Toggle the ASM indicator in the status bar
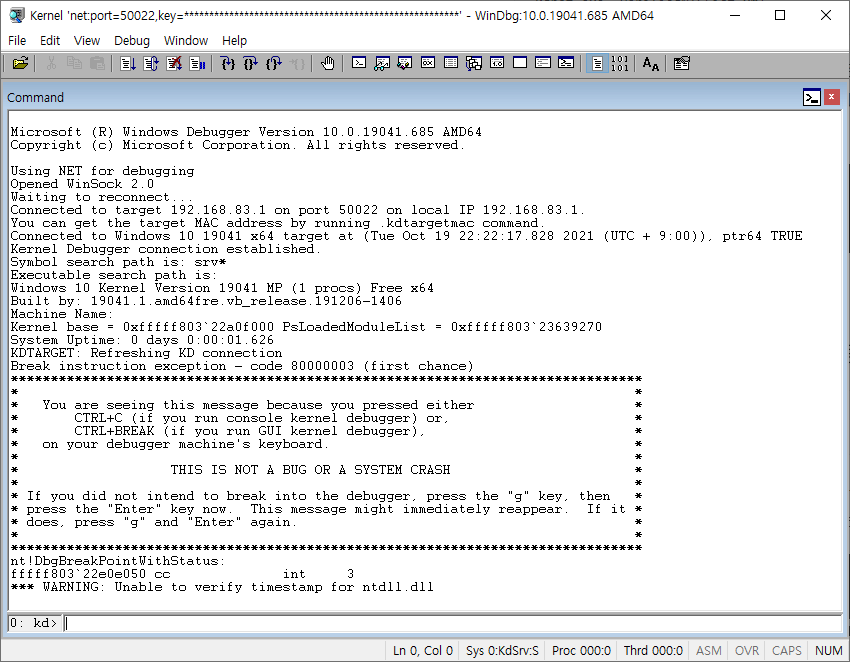850x662 pixels. (x=707, y=650)
